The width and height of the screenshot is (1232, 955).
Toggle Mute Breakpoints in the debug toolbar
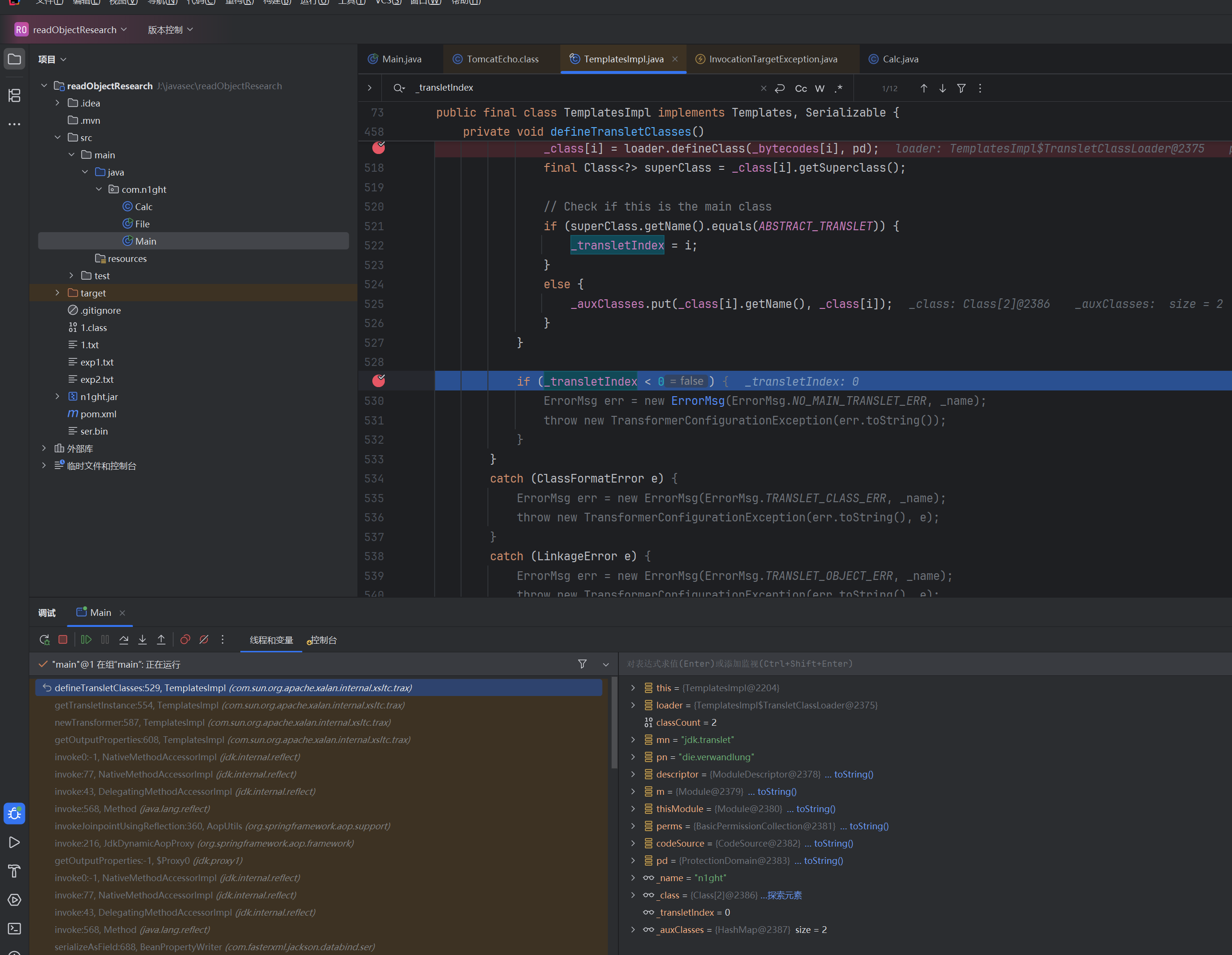click(x=204, y=639)
